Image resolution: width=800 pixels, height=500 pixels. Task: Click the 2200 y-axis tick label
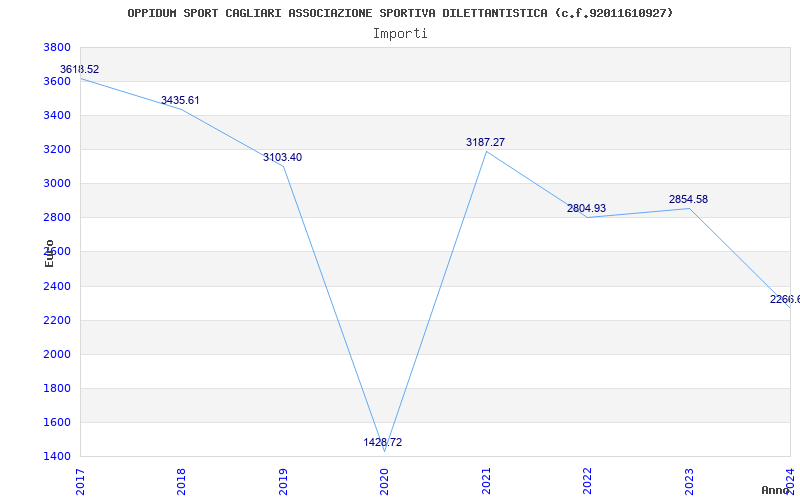coord(56,320)
